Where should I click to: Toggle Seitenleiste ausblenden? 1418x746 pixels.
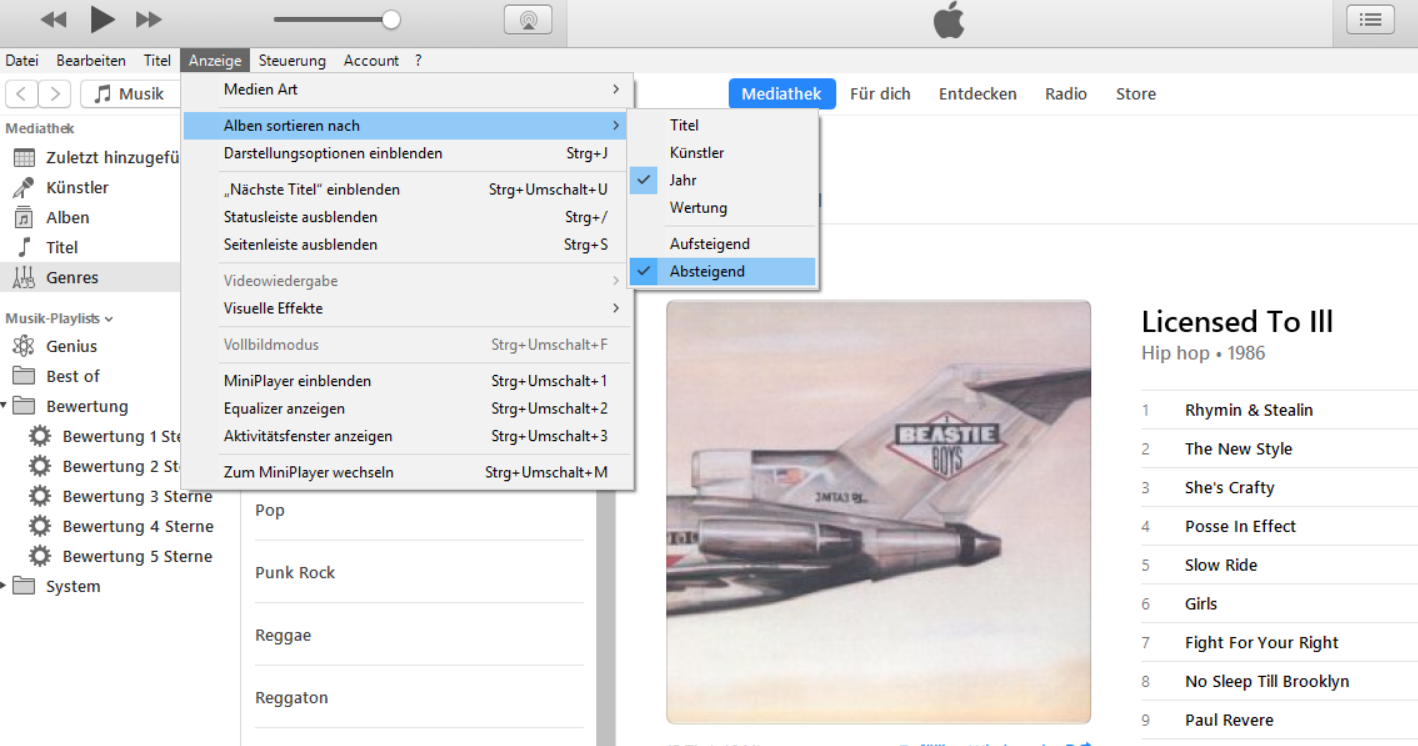pyautogui.click(x=407, y=245)
